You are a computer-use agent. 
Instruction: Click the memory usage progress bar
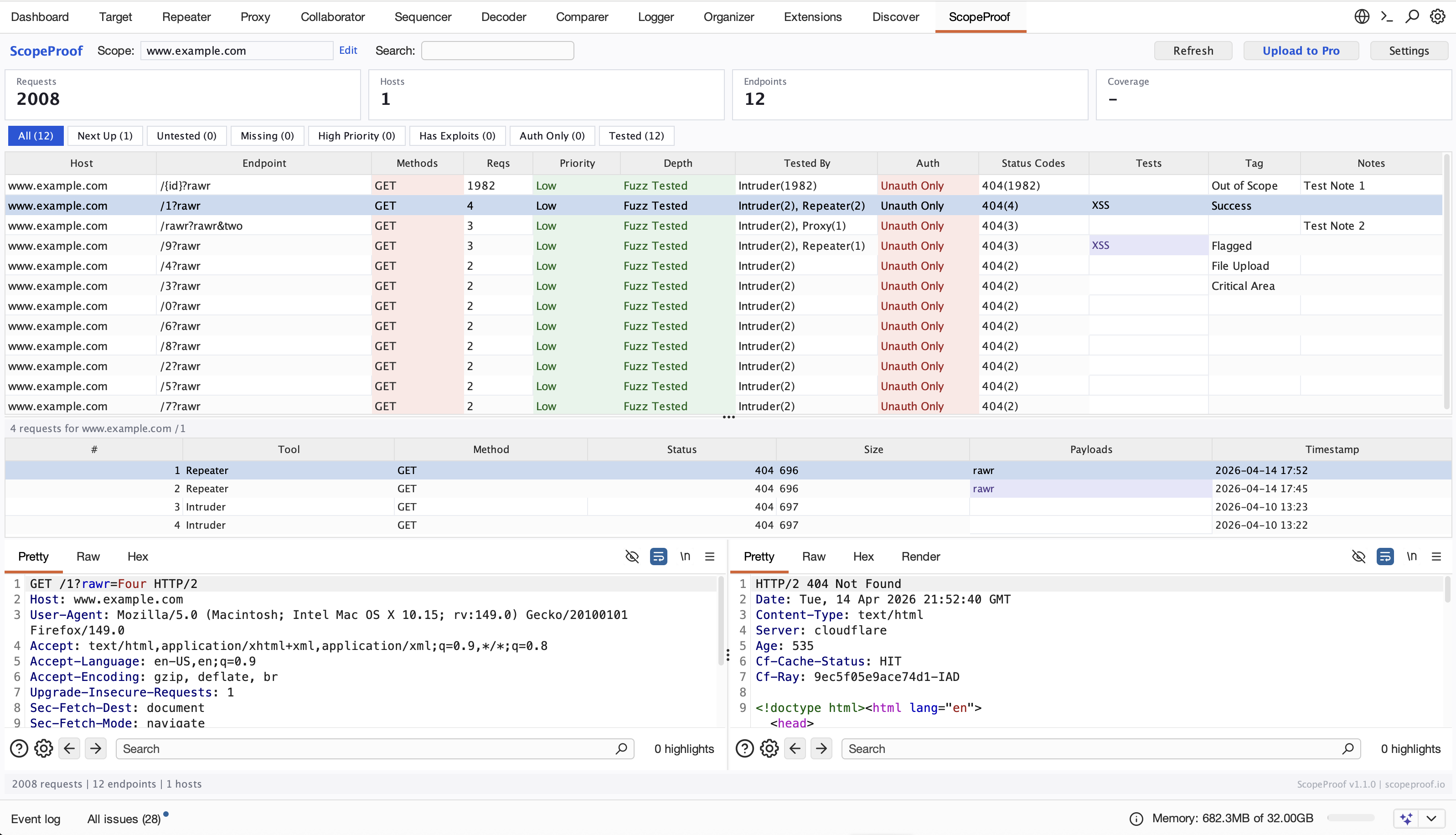pos(1351,818)
